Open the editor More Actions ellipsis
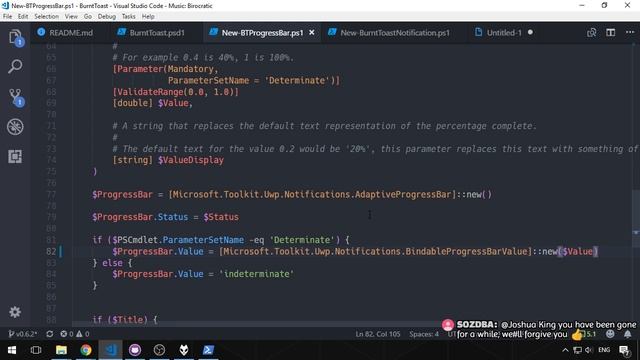640x360 pixels. tap(630, 33)
